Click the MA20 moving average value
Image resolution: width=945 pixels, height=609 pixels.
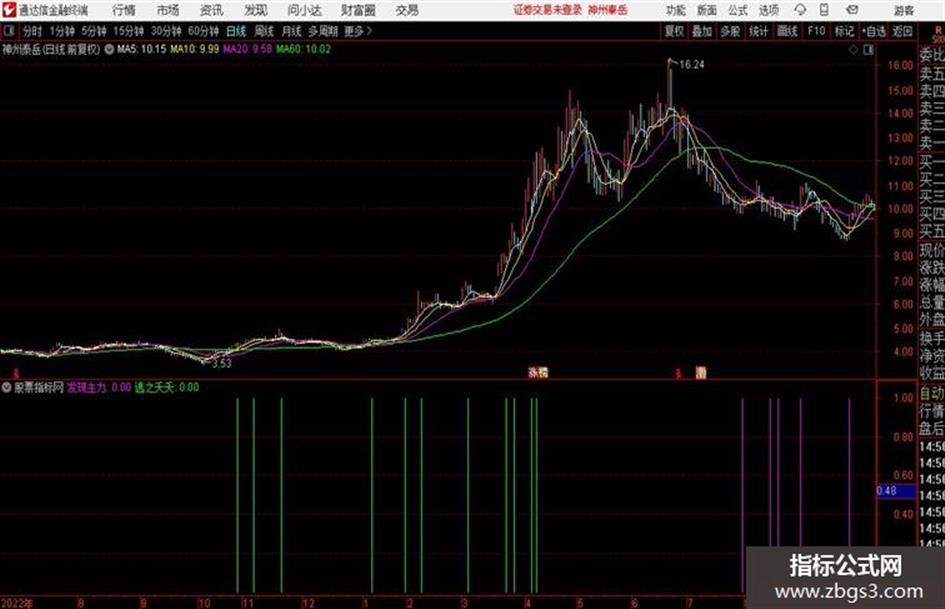[248, 49]
